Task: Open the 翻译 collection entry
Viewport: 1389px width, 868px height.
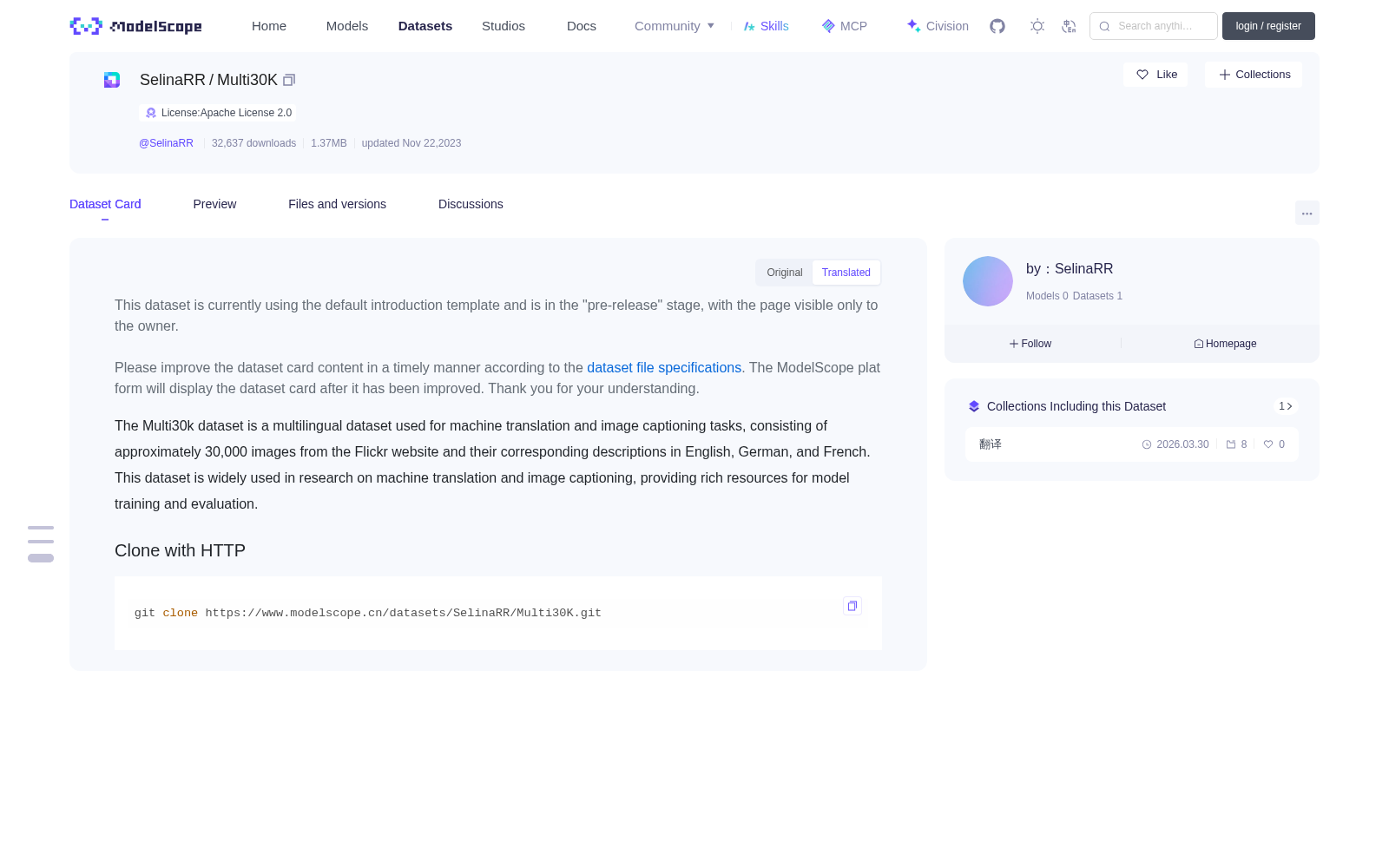Action: pos(1132,444)
